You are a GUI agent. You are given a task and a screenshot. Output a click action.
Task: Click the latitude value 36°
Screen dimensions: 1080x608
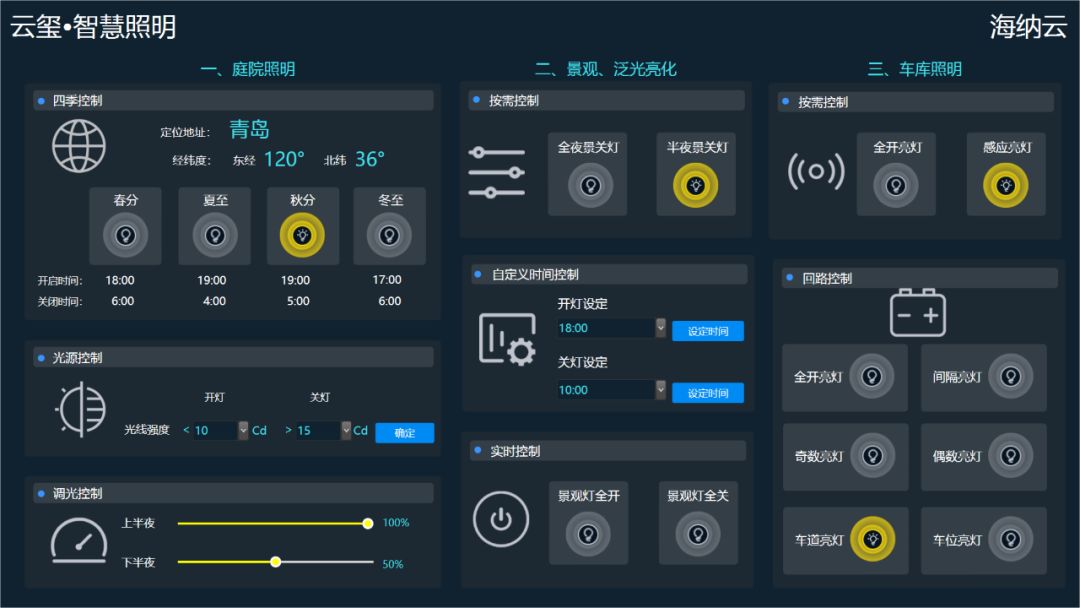click(x=370, y=159)
